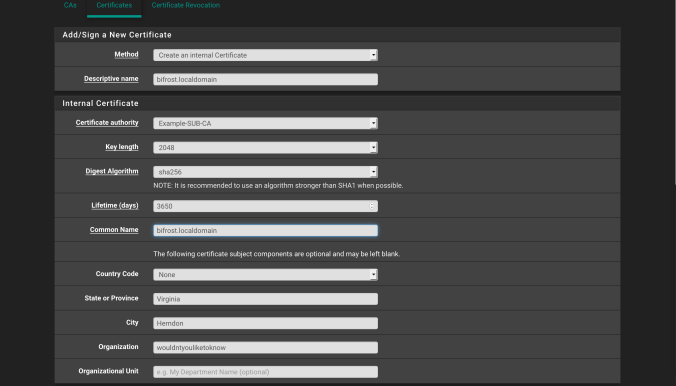Click the Lifetime (days) field
Image resolution: width=676 pixels, height=386 pixels.
[266, 206]
